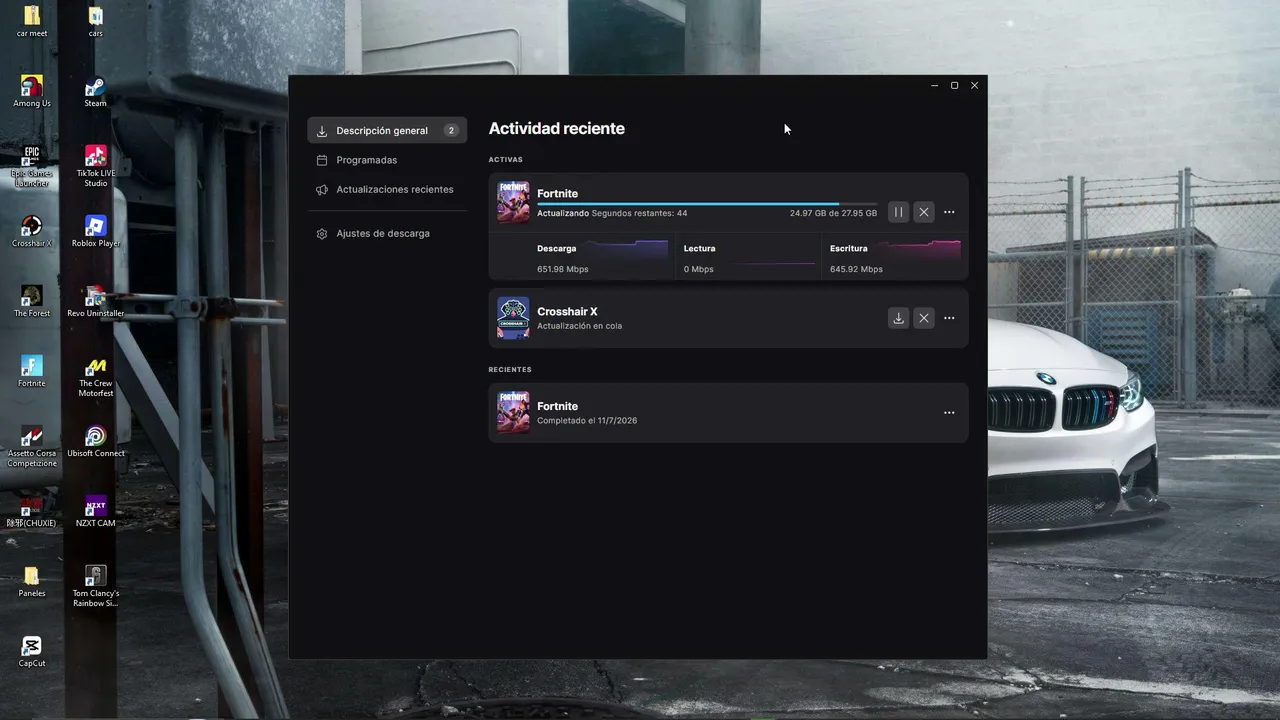Open more options for the updating Fortnite
1280x720 pixels.
[949, 212]
